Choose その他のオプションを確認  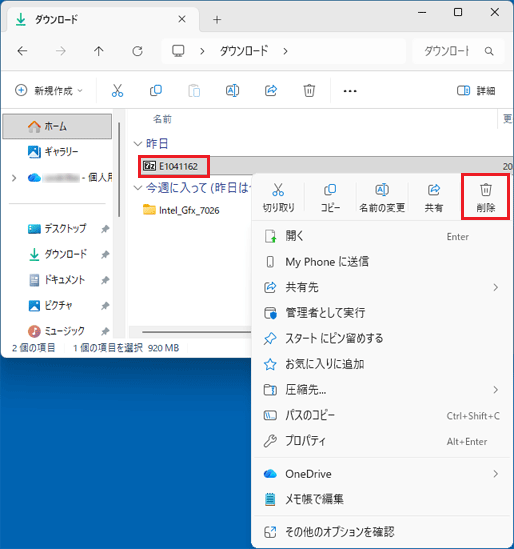382,532
